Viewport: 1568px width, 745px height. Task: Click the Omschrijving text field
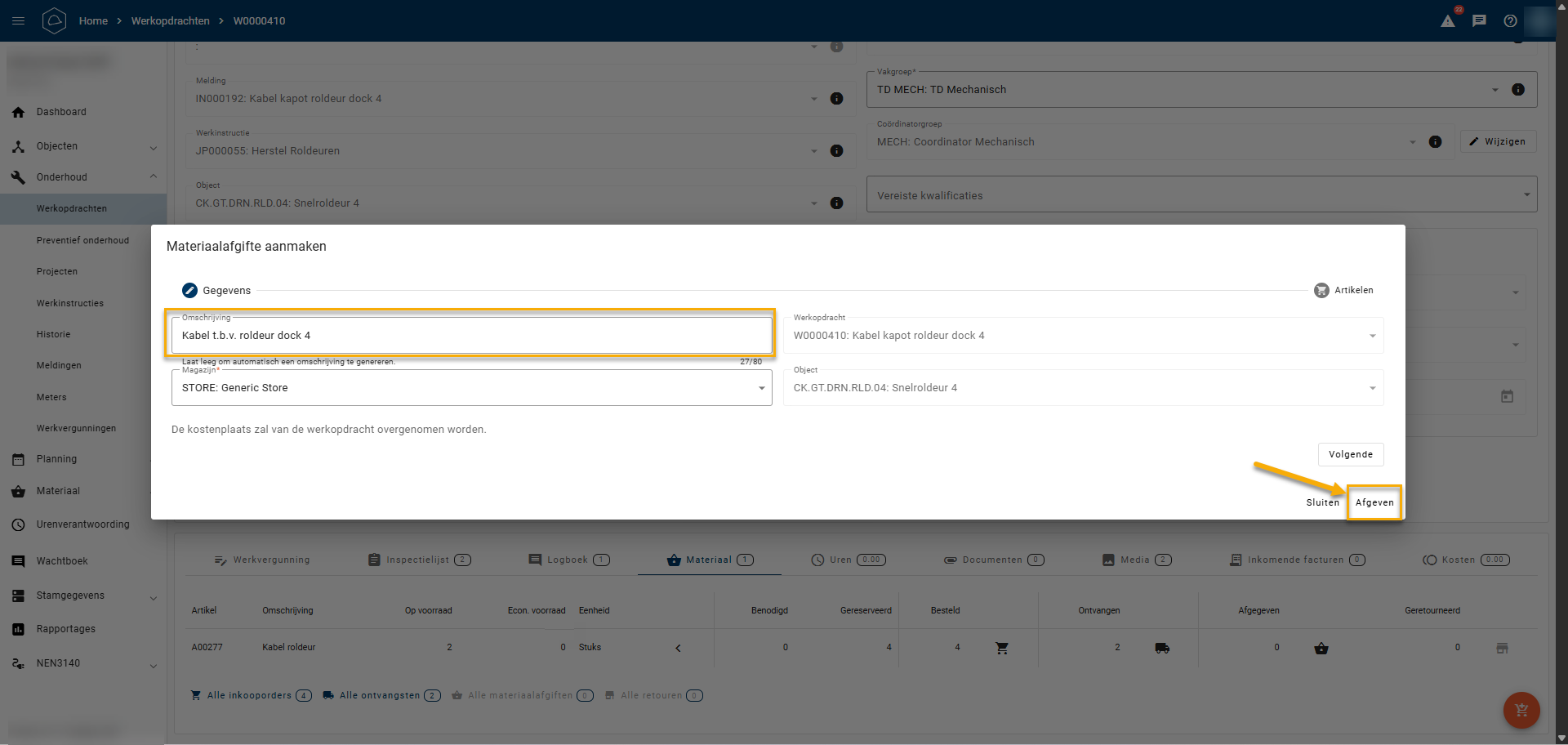tap(471, 336)
